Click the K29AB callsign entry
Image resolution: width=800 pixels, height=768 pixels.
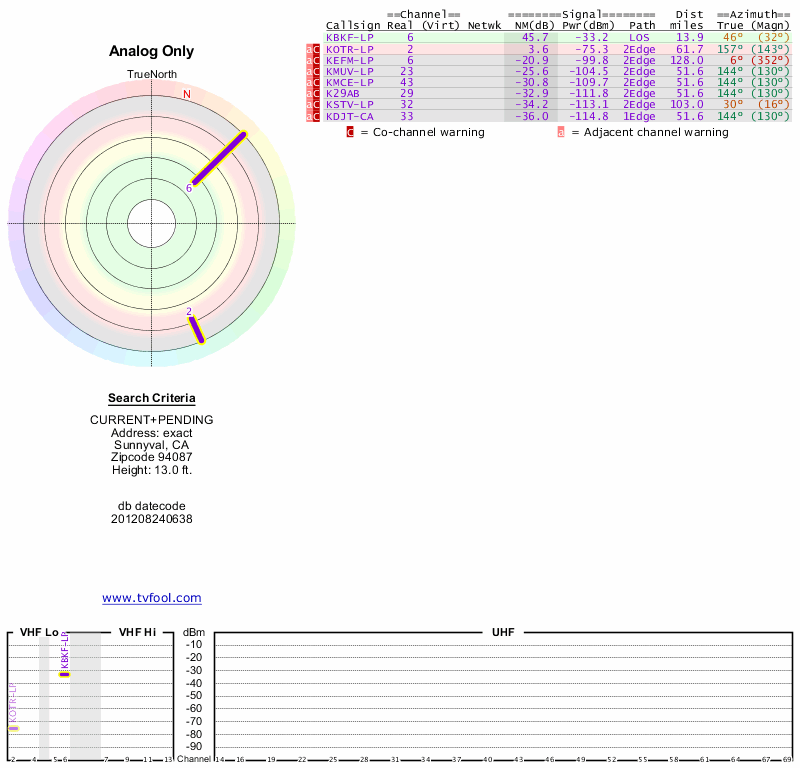point(343,93)
